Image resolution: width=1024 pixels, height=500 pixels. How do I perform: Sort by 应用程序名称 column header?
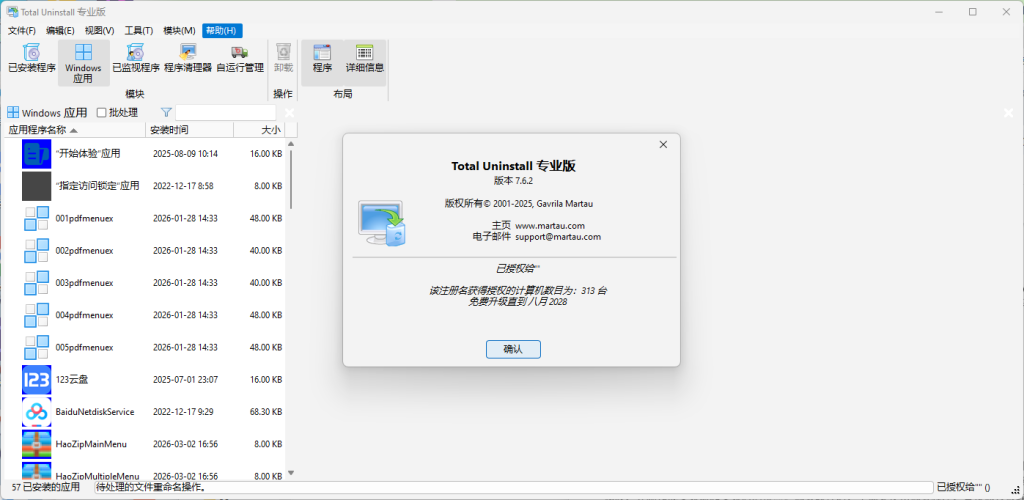pyautogui.click(x=75, y=130)
